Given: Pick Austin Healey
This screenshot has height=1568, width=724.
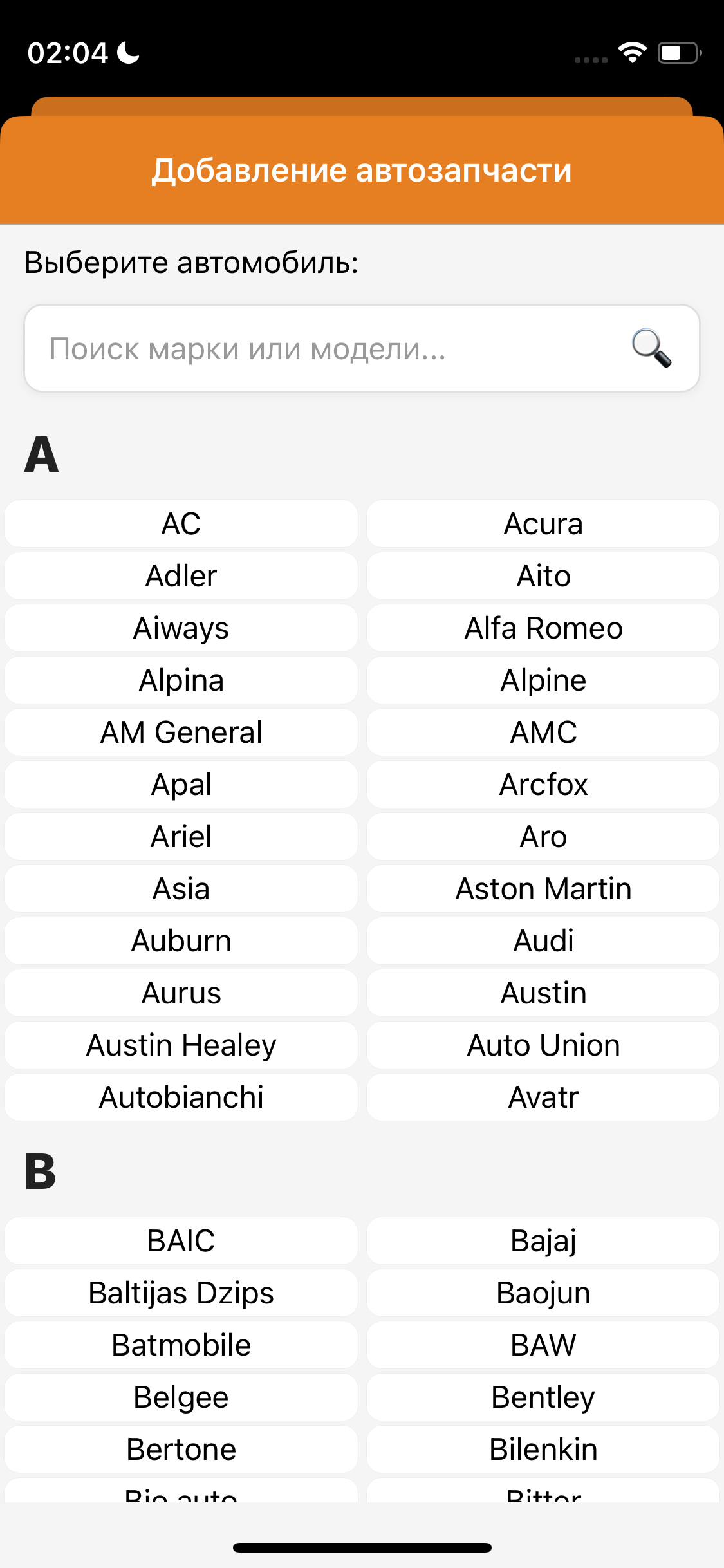Looking at the screenshot, I should click(181, 1045).
